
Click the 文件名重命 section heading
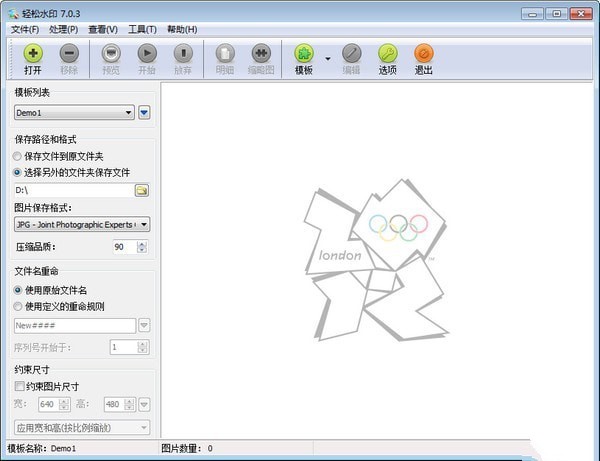(36, 271)
